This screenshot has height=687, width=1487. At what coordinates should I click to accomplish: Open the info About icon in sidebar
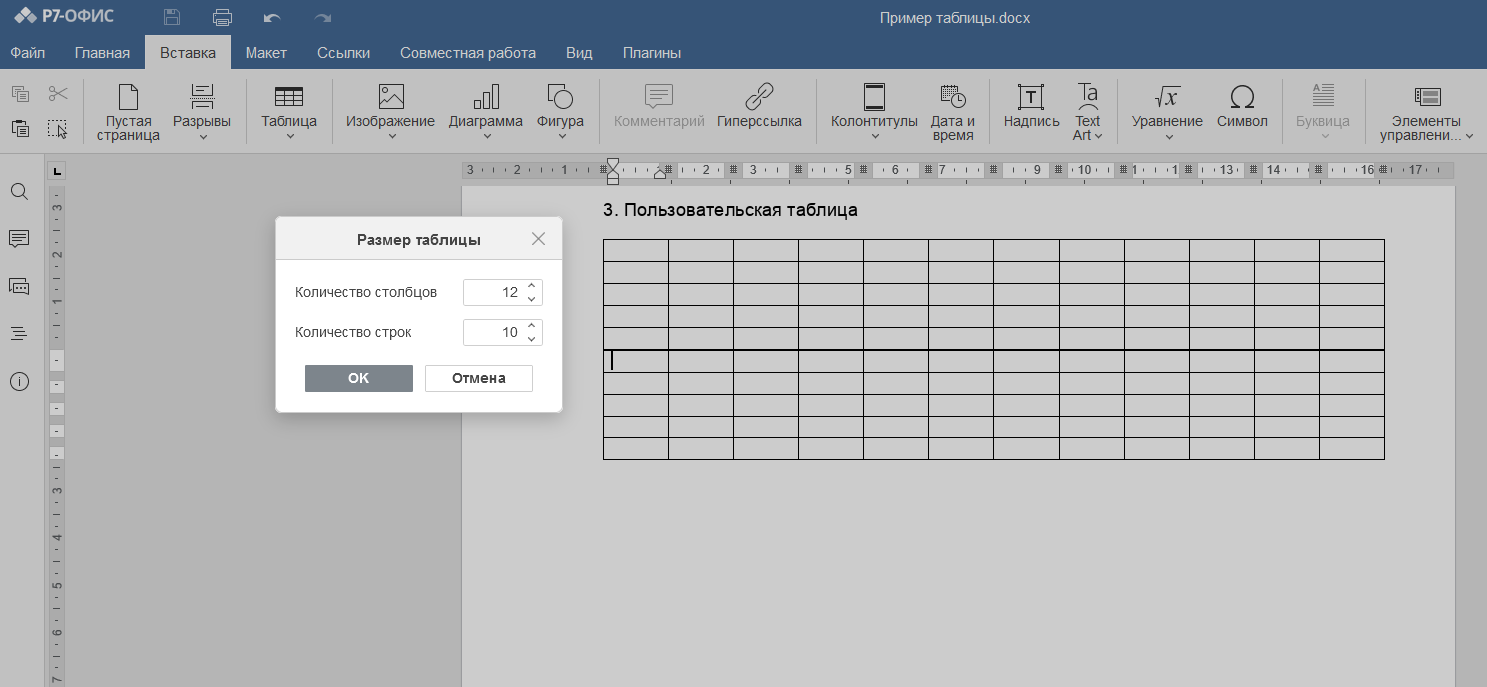click(x=19, y=381)
